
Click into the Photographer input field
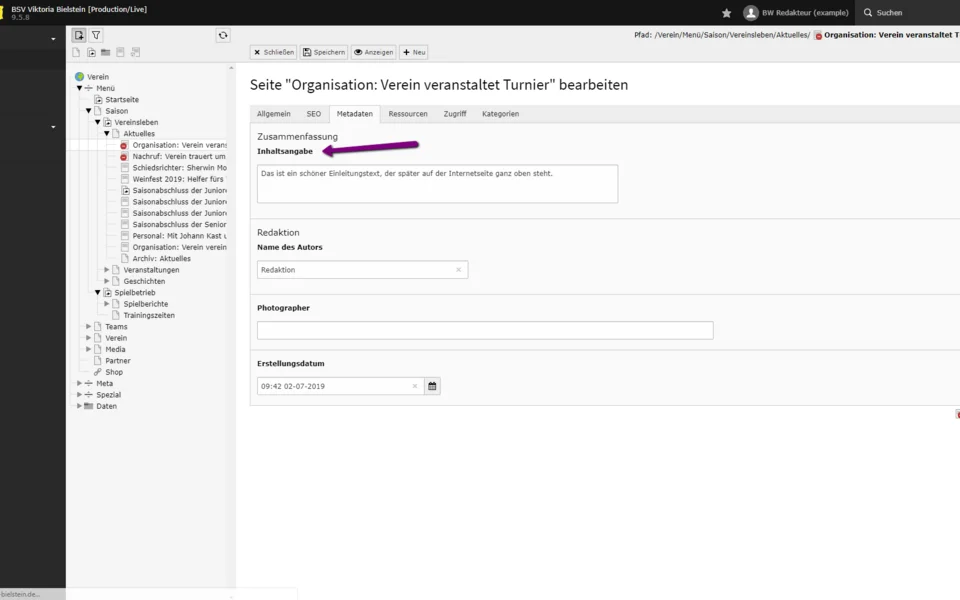[485, 330]
